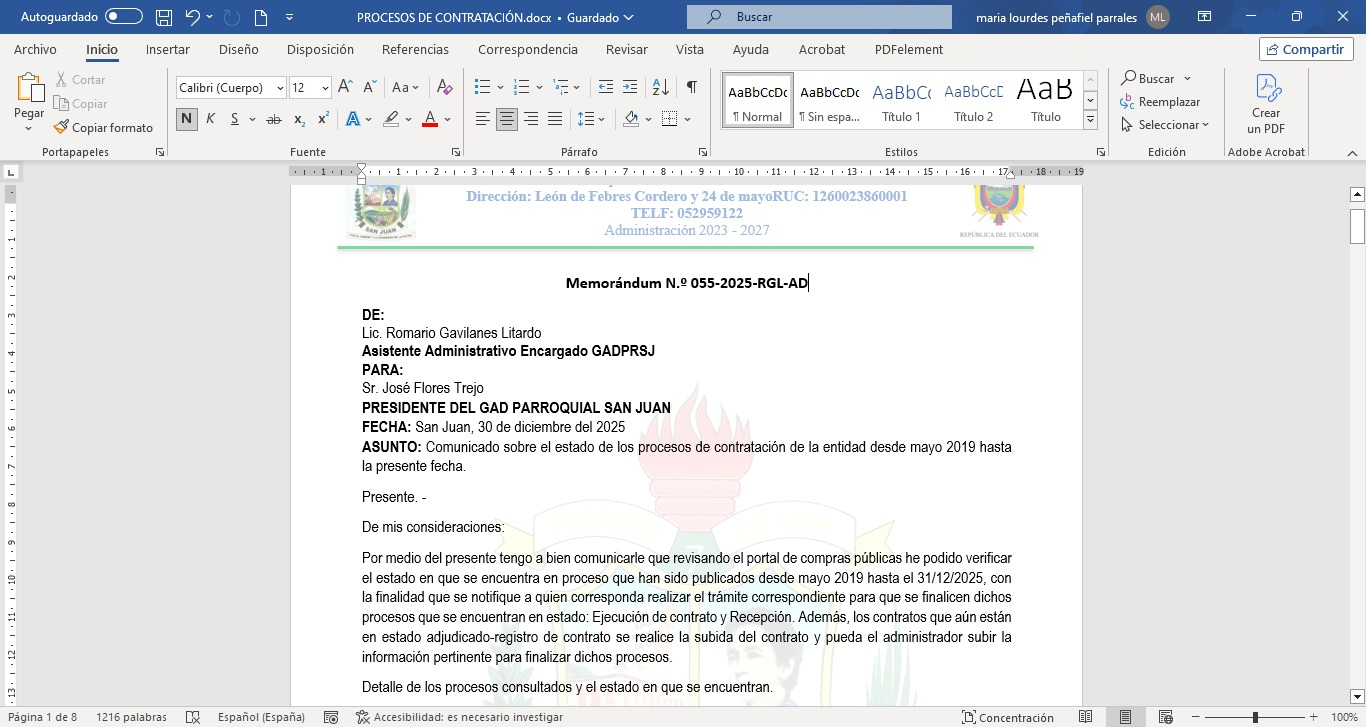Toggle bold formatting (N button)
This screenshot has width=1366, height=727.
(x=187, y=119)
